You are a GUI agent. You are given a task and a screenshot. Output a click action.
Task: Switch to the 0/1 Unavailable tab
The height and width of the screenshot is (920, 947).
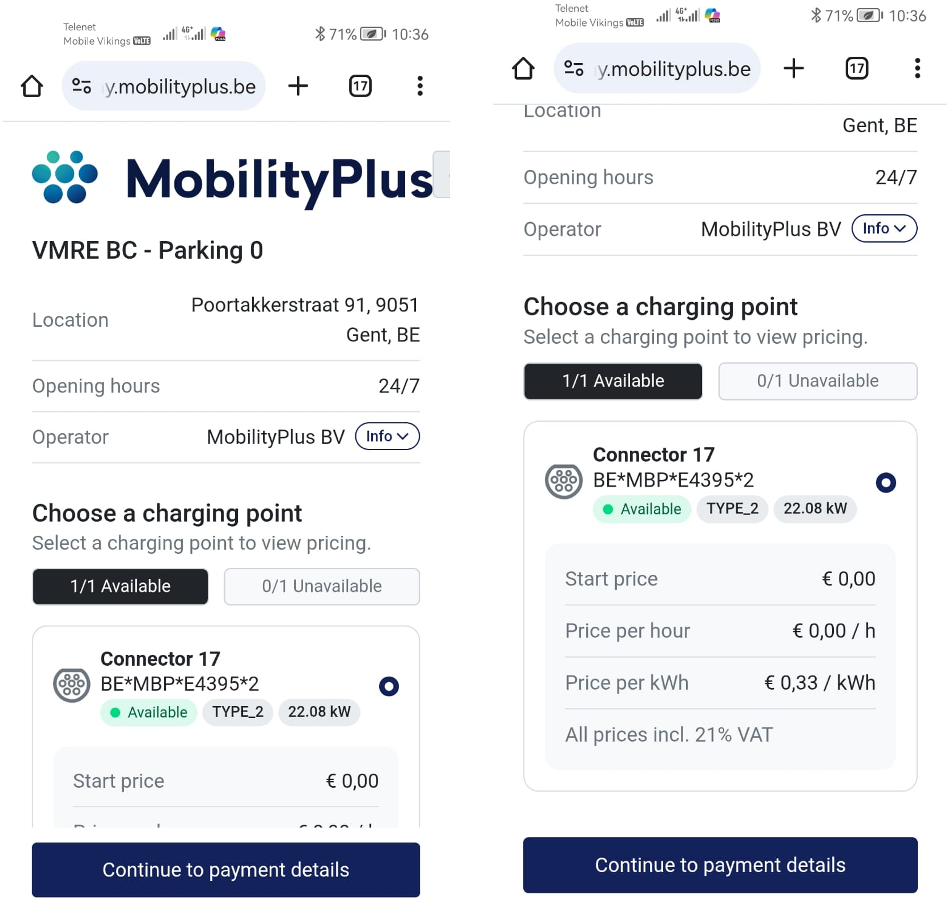coord(321,587)
